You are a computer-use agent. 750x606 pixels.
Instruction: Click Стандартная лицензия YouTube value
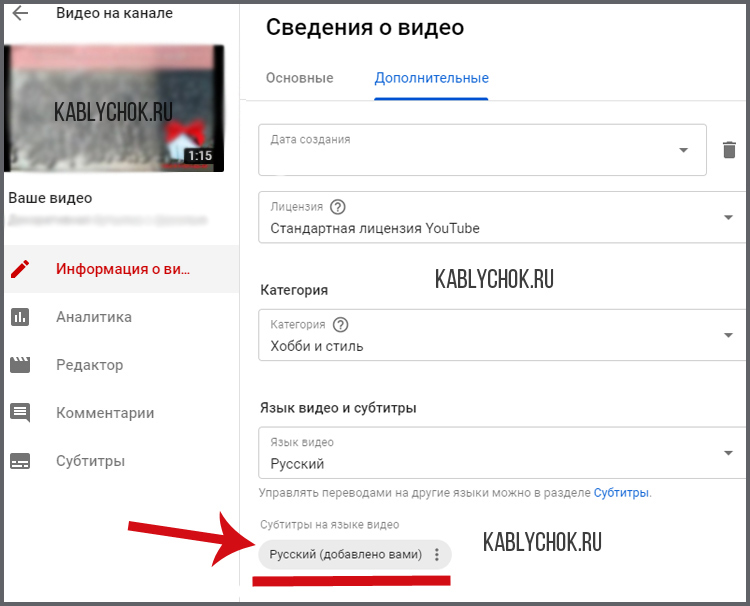coord(375,228)
